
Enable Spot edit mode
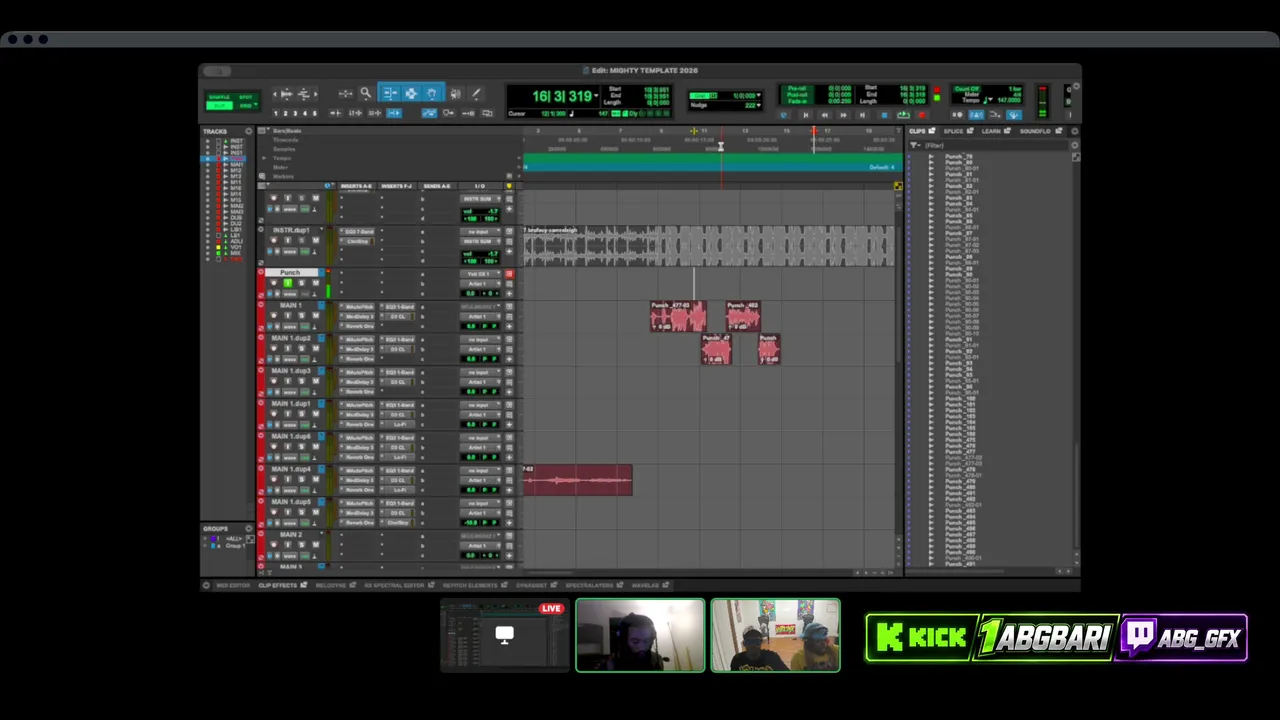point(246,97)
